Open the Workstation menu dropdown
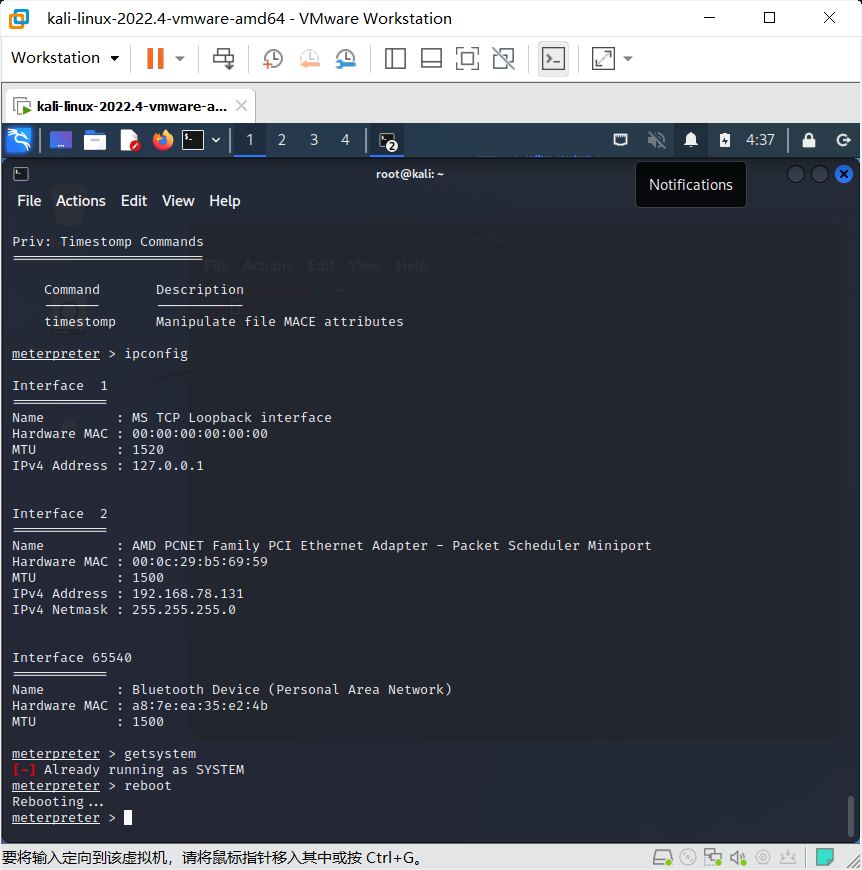Image resolution: width=862 pixels, height=870 pixels. pos(65,58)
